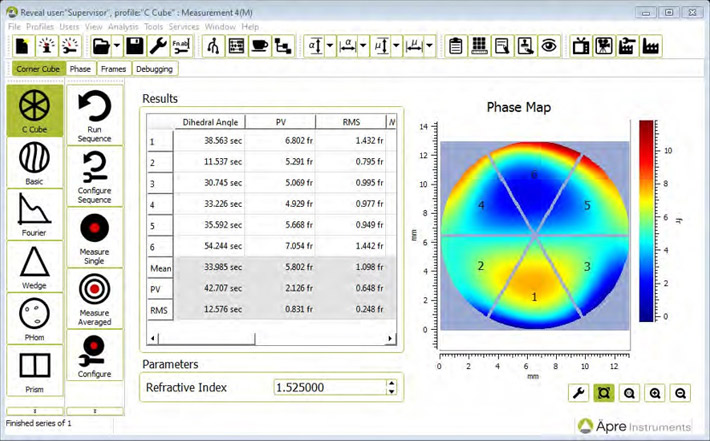Expand the bottom arrow of mode sidebar
710x441 pixels.
click(x=35, y=410)
